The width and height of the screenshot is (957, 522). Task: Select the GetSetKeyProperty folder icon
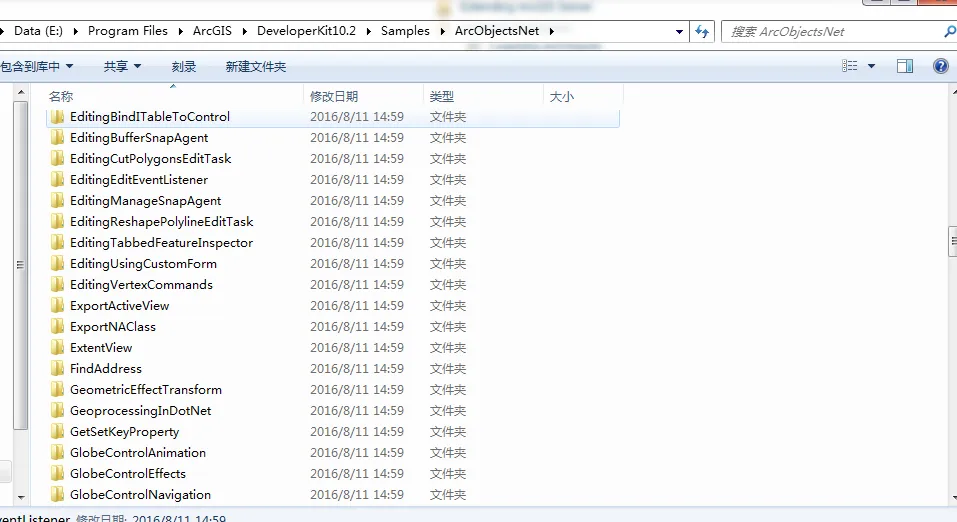click(x=57, y=432)
